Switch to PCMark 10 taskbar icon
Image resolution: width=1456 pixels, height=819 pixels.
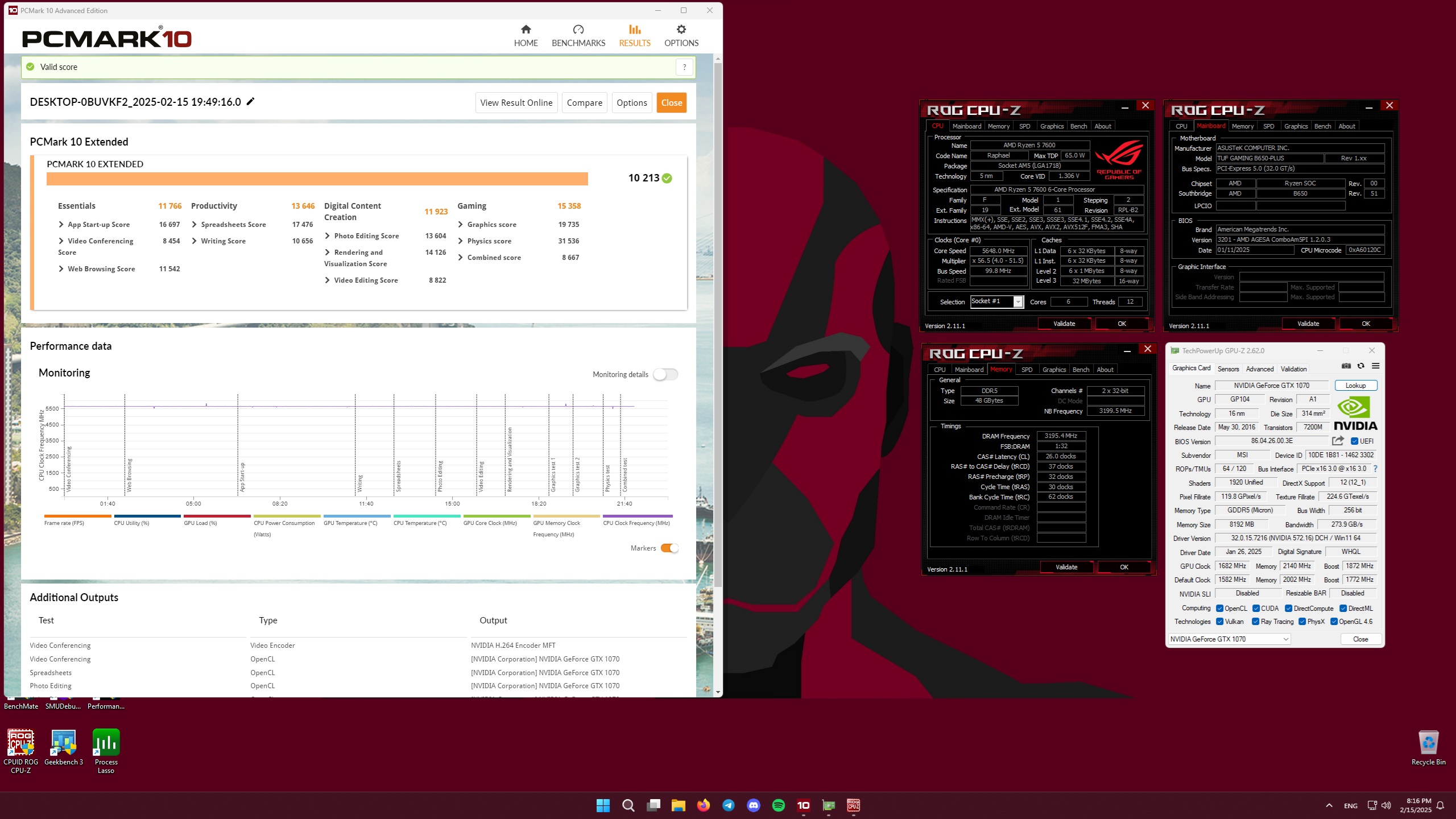coord(803,805)
